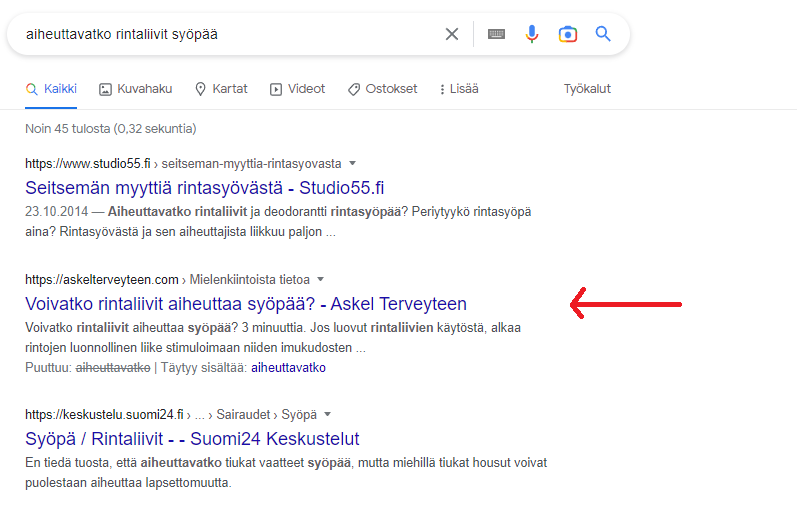The width and height of the screenshot is (797, 509).
Task: Switch to the Kuvahaku tab
Action: click(x=135, y=89)
